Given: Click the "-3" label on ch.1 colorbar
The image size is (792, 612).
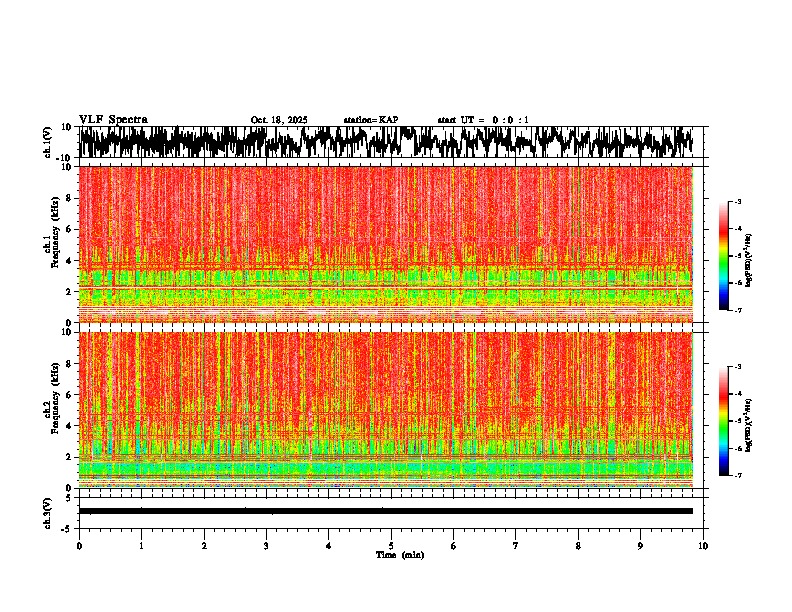Looking at the screenshot, I should (x=737, y=202).
